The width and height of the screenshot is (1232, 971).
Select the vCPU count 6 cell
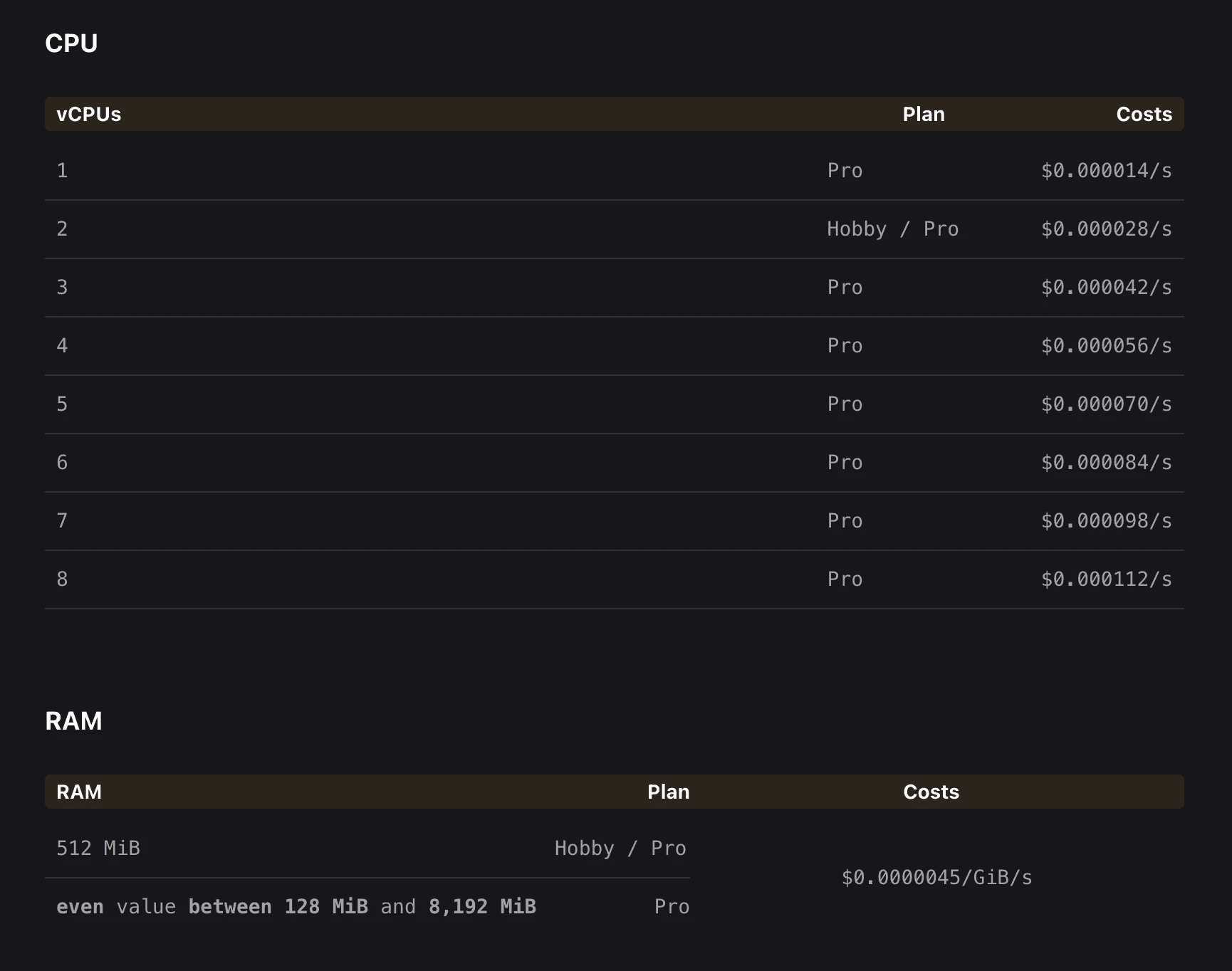click(x=62, y=463)
